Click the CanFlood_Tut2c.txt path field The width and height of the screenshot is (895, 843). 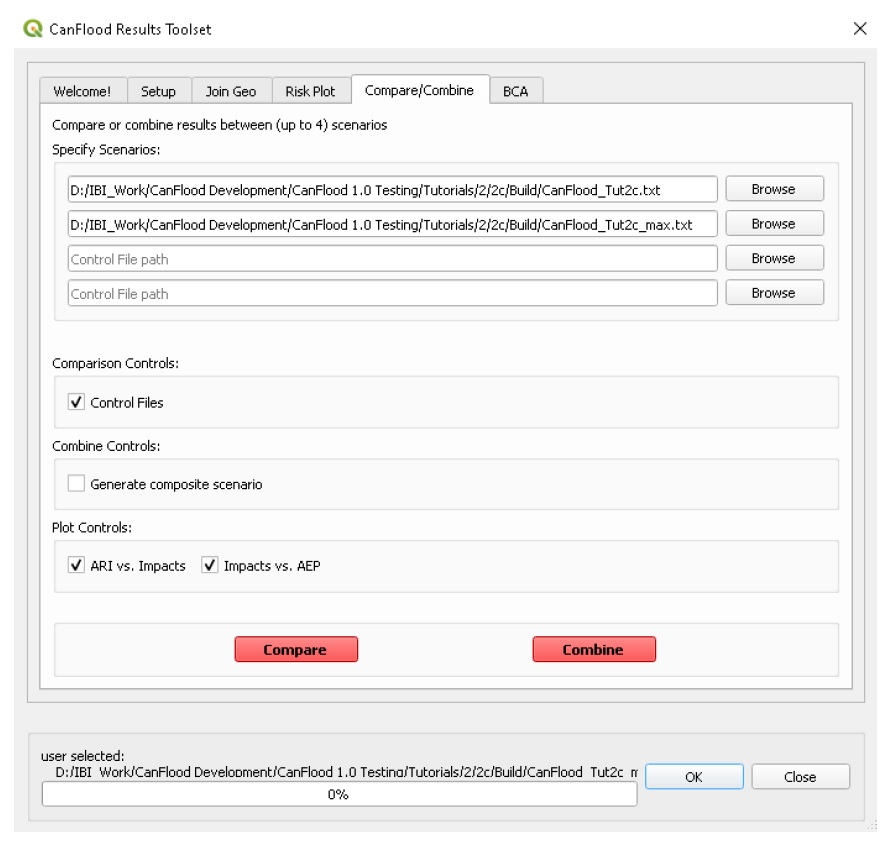(x=392, y=189)
